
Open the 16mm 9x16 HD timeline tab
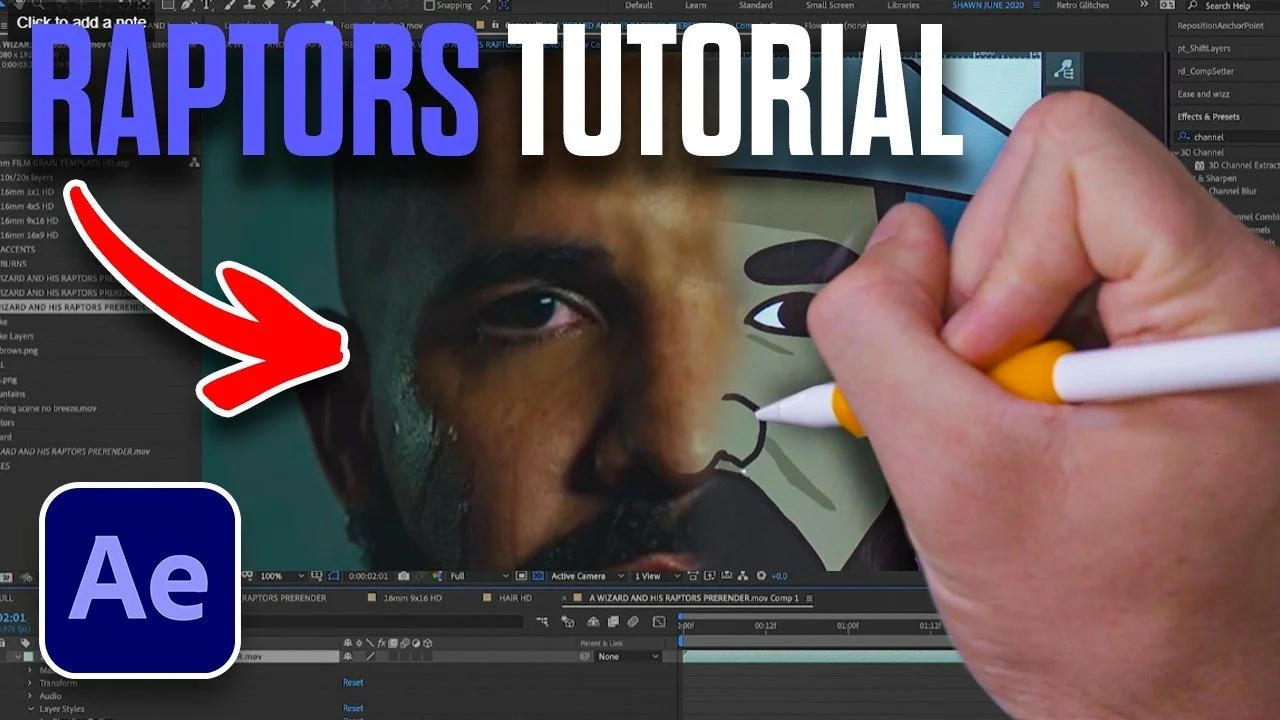pos(413,598)
